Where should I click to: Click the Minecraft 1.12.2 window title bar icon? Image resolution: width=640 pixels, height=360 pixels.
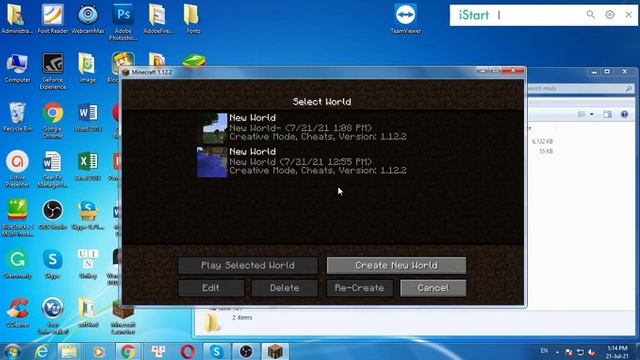point(126,72)
